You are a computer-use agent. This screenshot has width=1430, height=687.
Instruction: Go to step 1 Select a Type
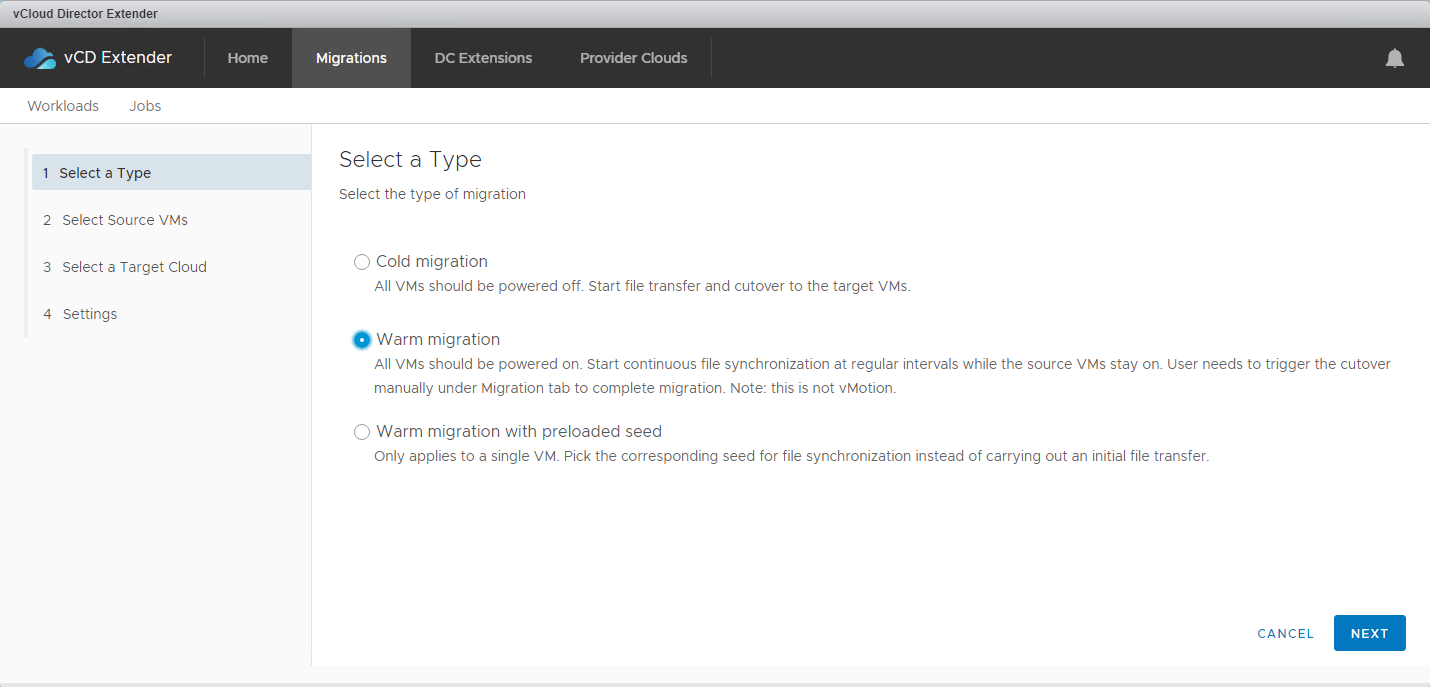pyautogui.click(x=105, y=173)
